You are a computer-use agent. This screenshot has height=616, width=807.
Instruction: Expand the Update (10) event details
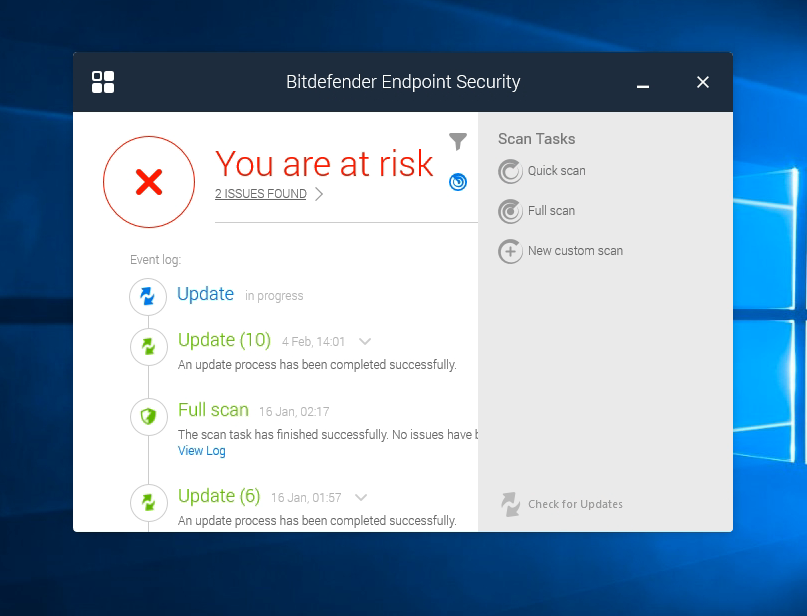[364, 341]
